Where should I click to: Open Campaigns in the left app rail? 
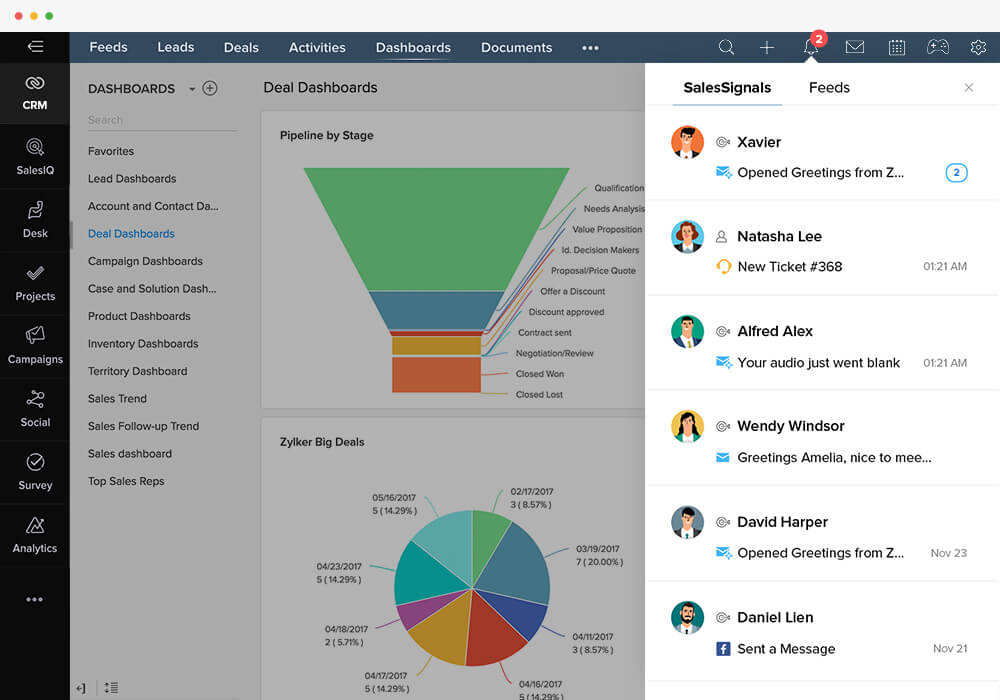[35, 346]
